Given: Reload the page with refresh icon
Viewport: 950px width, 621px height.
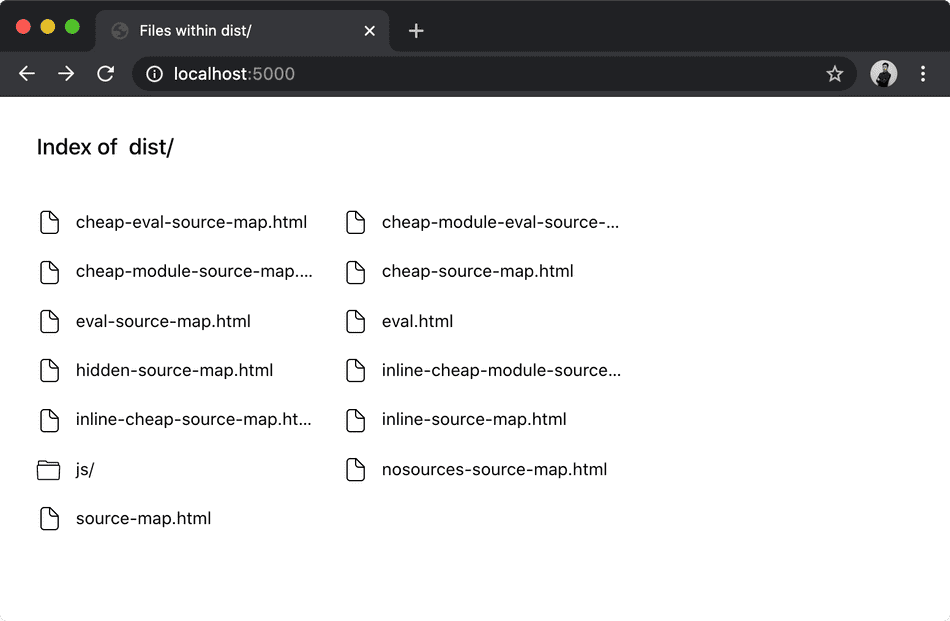Looking at the screenshot, I should coord(105,74).
